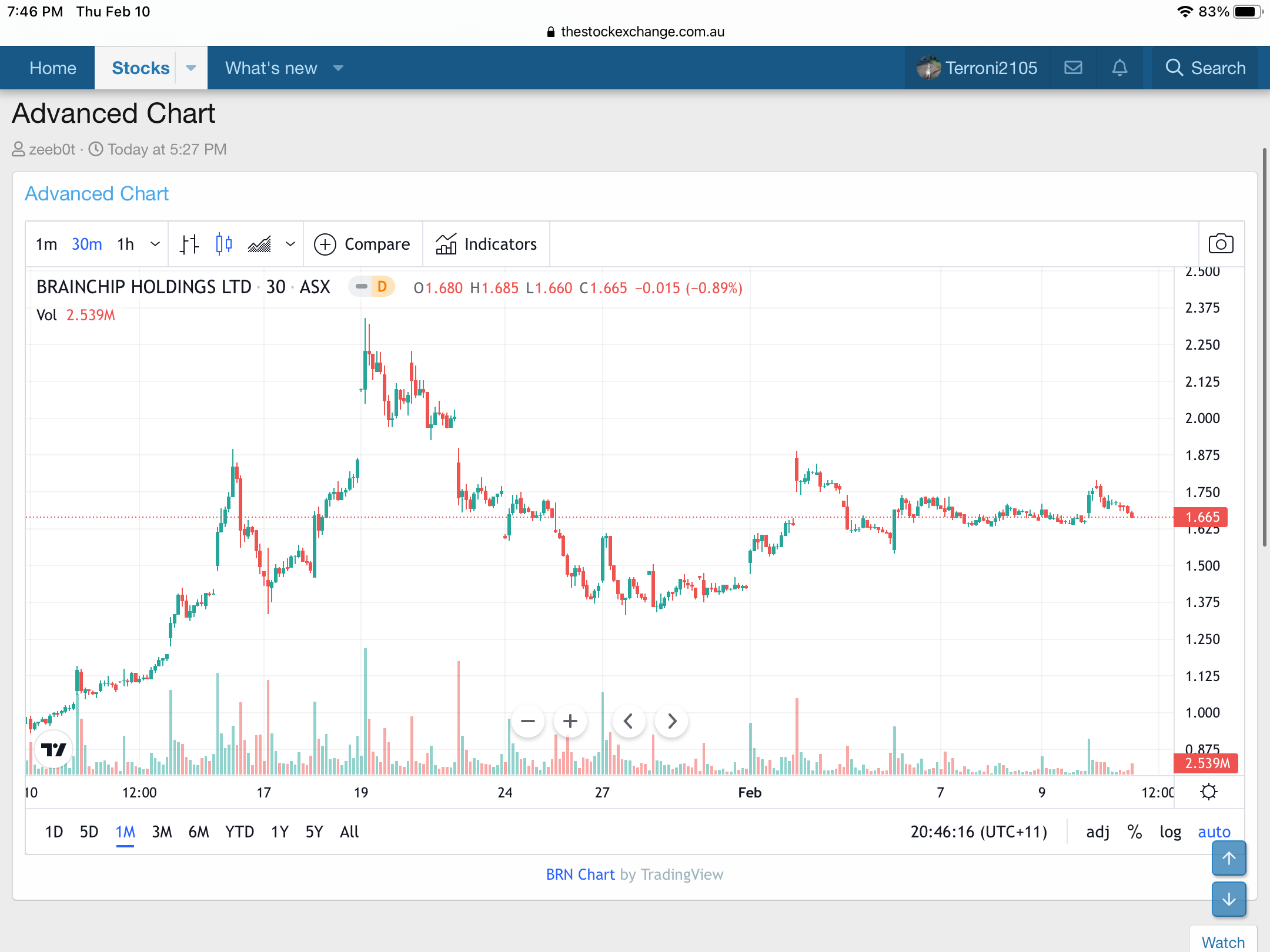This screenshot has height=952, width=1270.
Task: Toggle auto scale mode
Action: click(x=1214, y=832)
